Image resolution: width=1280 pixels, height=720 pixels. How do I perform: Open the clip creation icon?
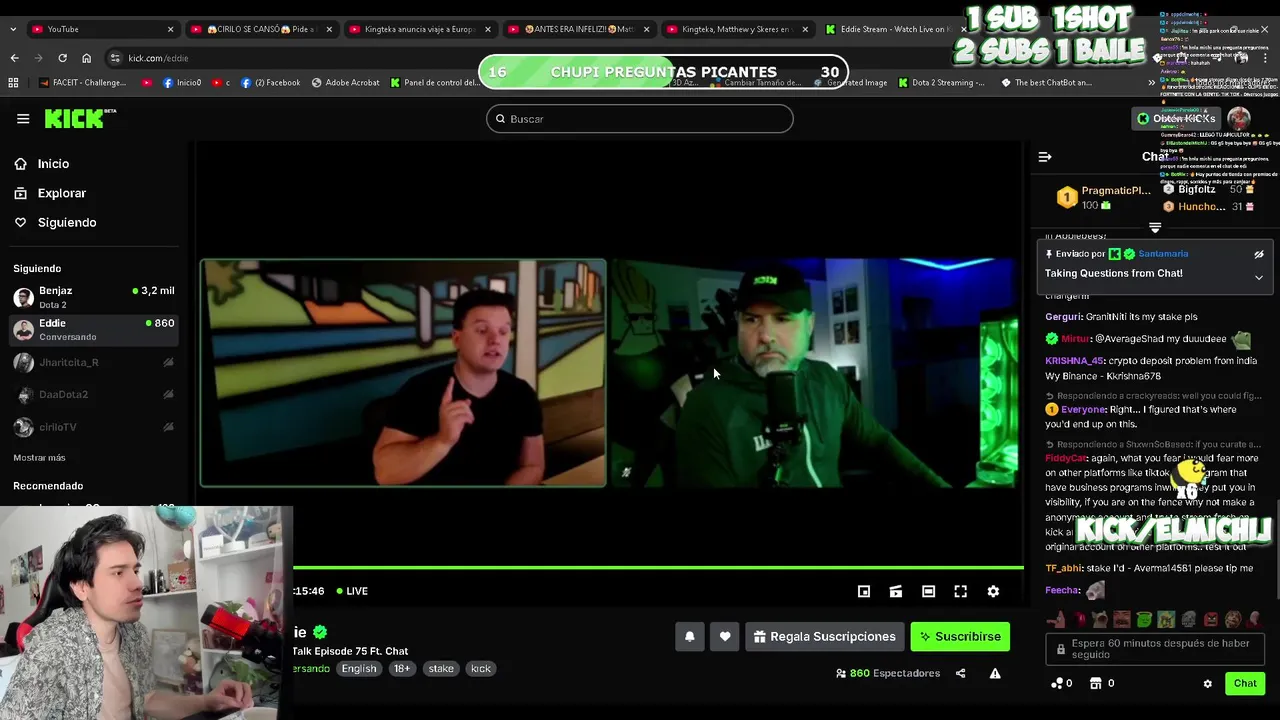pos(896,591)
